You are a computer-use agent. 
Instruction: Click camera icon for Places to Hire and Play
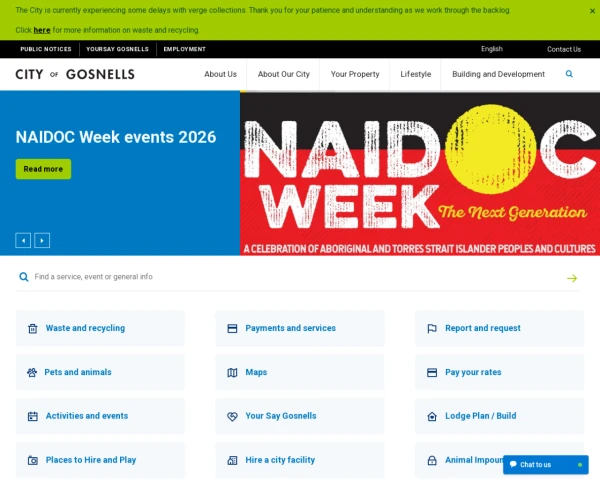click(x=33, y=460)
